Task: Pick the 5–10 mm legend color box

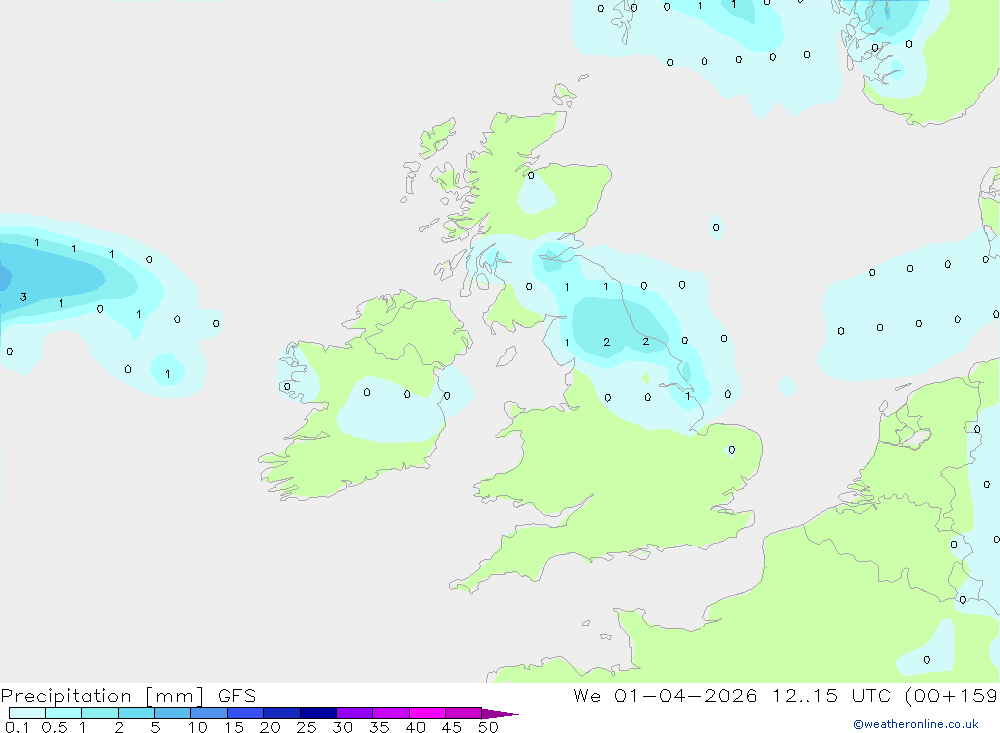Action: (x=173, y=713)
